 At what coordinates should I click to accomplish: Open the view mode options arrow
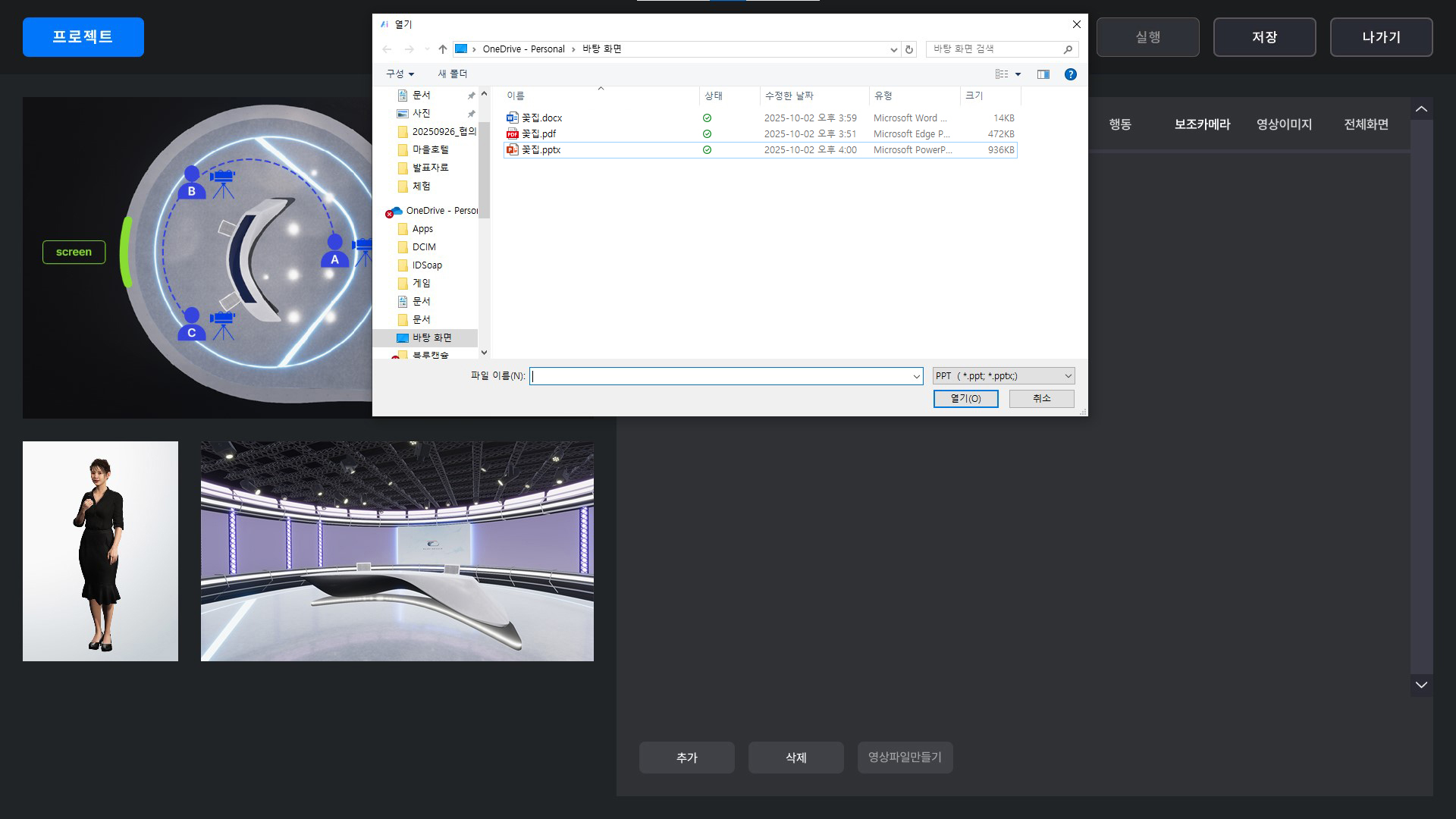pos(1018,74)
